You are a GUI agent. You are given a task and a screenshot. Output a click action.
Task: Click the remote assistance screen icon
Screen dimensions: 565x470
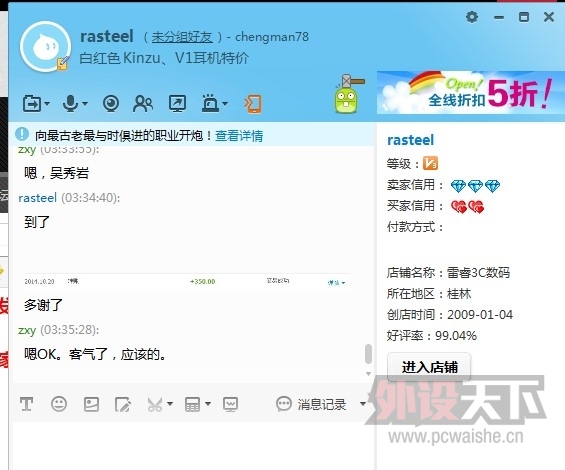pos(178,104)
